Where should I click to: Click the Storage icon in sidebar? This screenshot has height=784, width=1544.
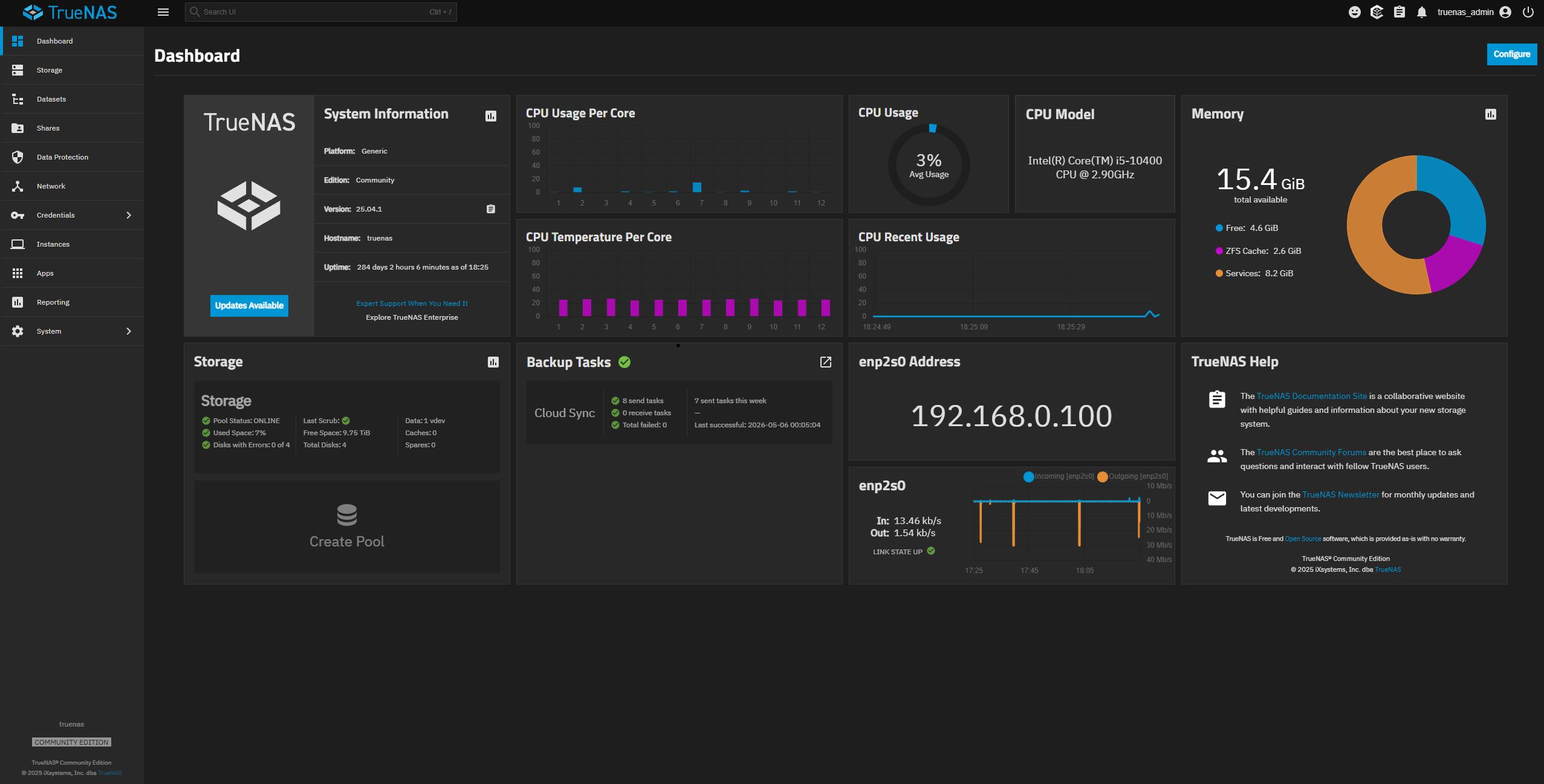pyautogui.click(x=18, y=70)
